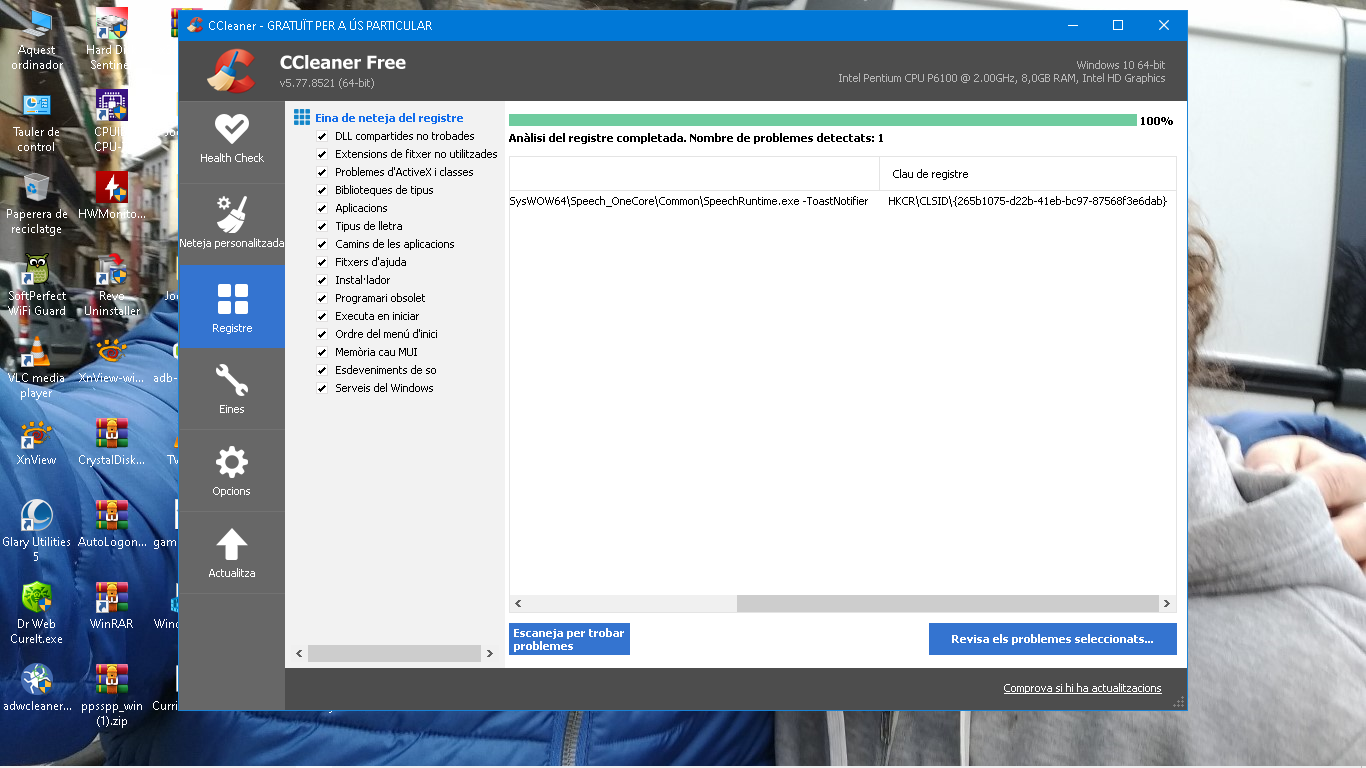Open Comprova si hi ha actualitzacions link

coord(1082,688)
